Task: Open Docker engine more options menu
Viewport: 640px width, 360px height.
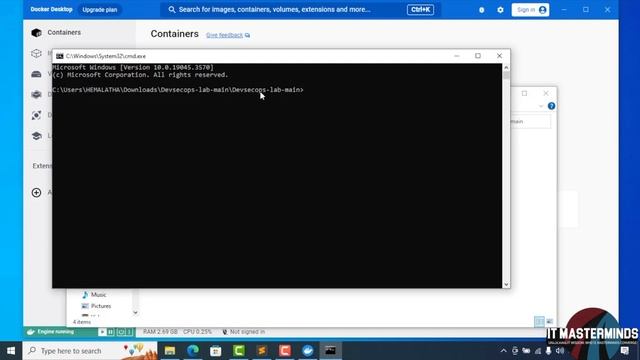Action: click(x=129, y=332)
